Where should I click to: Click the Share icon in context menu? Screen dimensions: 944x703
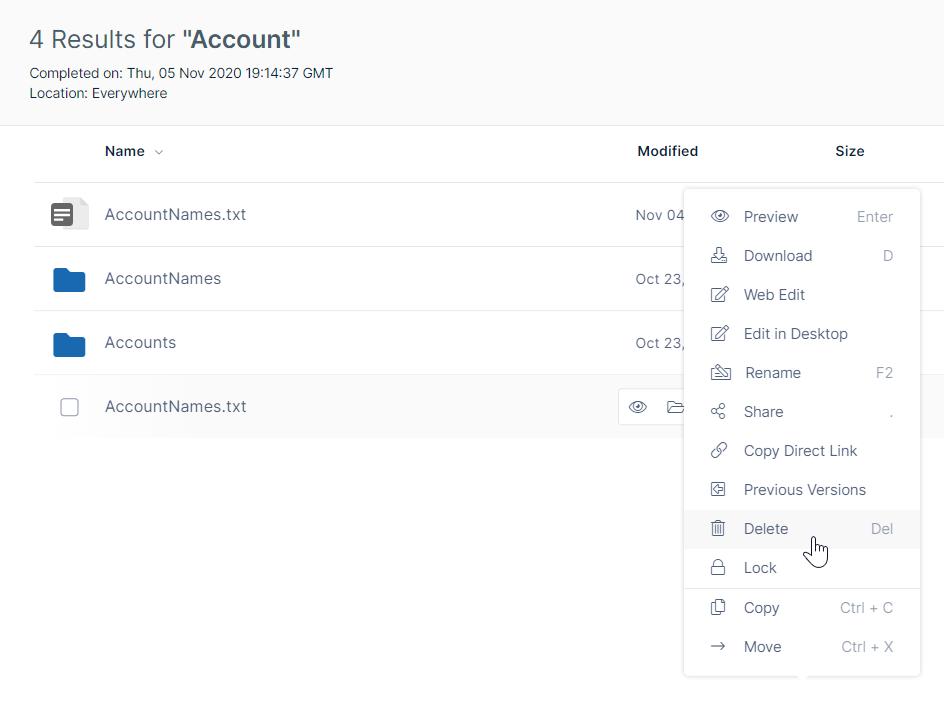pyautogui.click(x=718, y=412)
